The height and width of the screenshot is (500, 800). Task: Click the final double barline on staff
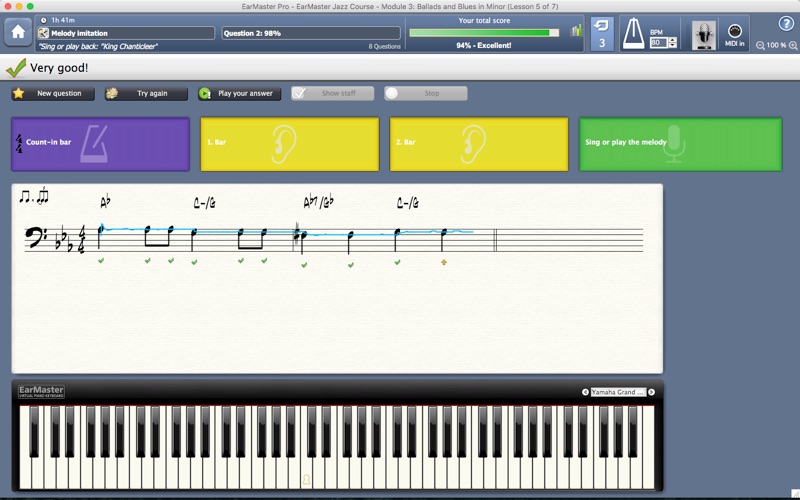tap(495, 240)
